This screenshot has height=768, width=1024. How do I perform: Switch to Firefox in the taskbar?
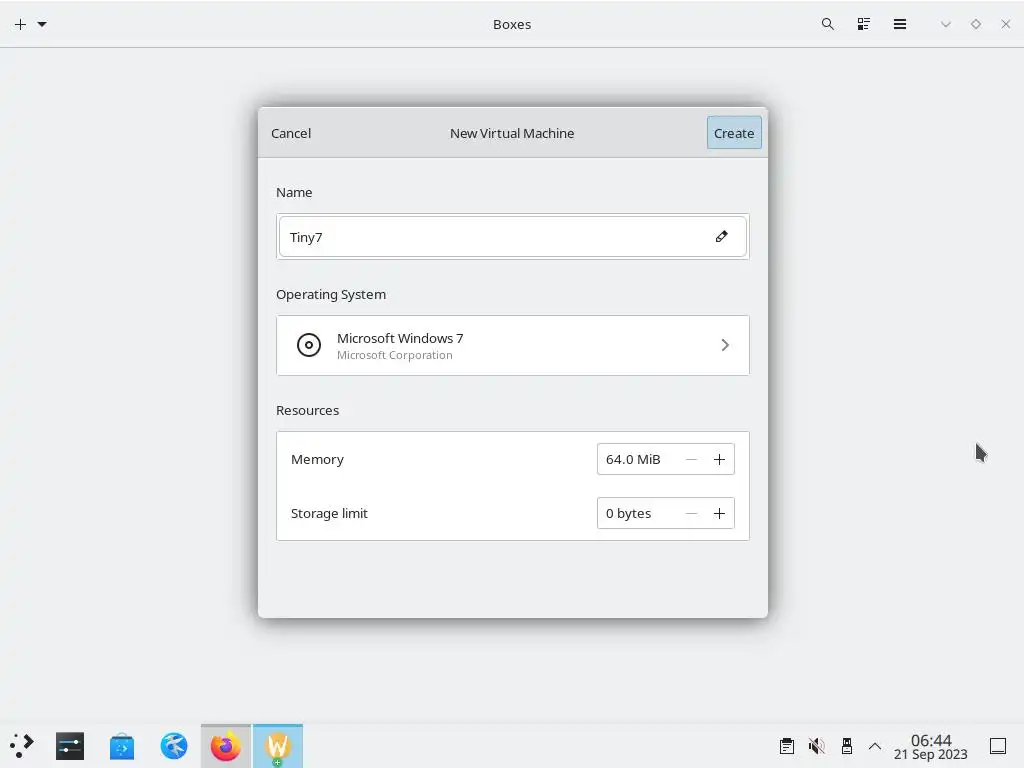[225, 746]
